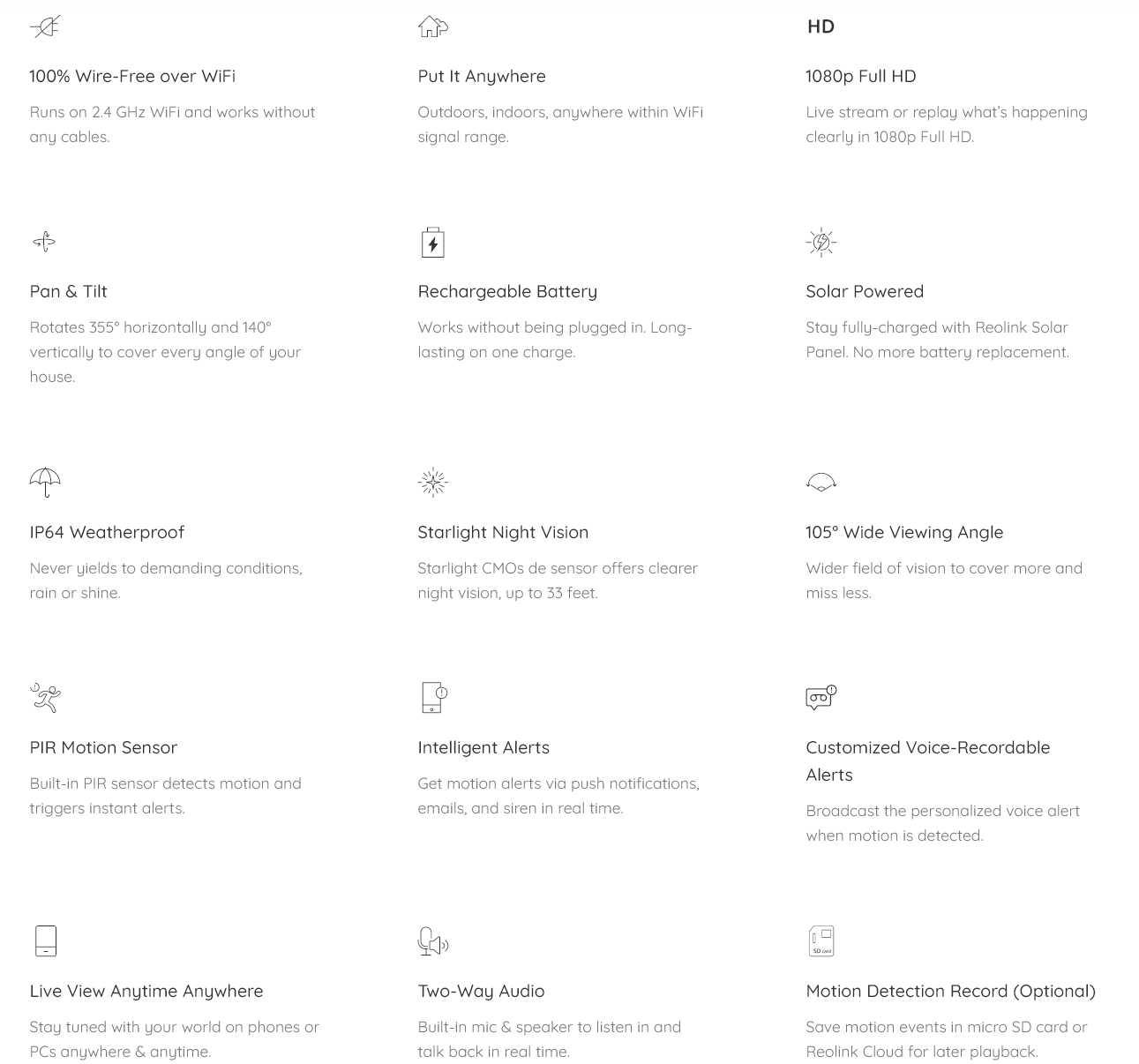Click the wire-free crossed plug icon
The image size is (1139, 1064).
45,26
